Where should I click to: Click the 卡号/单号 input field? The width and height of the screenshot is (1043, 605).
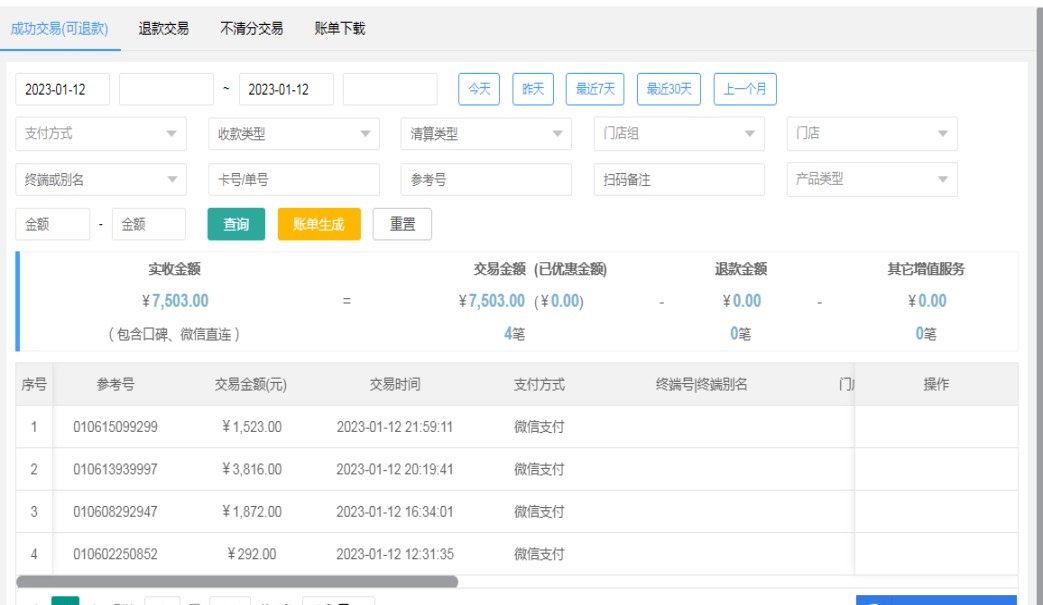pyautogui.click(x=294, y=179)
